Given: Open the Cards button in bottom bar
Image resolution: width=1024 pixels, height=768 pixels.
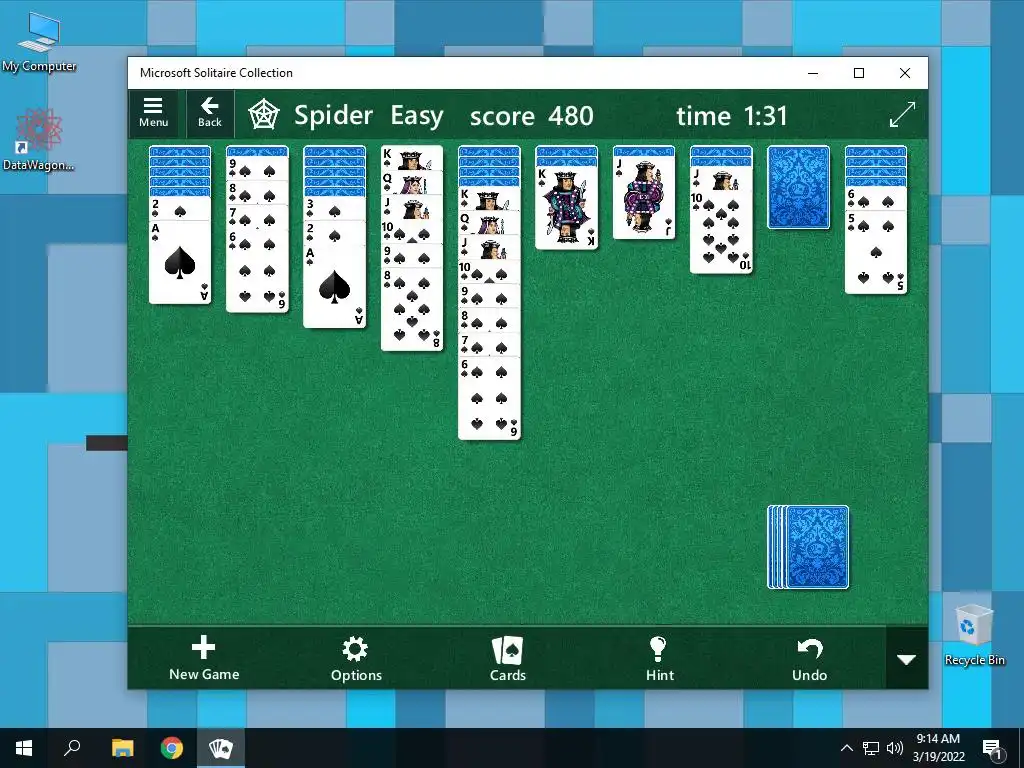Looking at the screenshot, I should 507,658.
